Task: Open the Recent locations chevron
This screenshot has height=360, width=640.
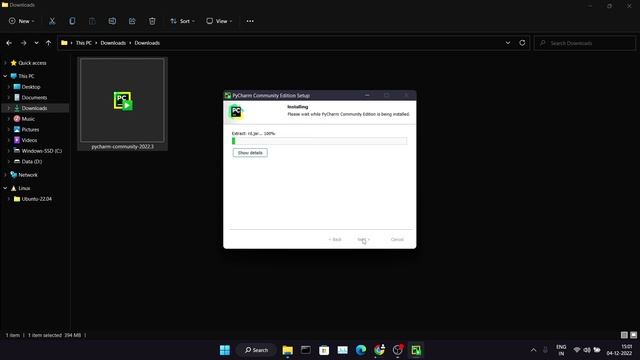Action: click(36, 43)
